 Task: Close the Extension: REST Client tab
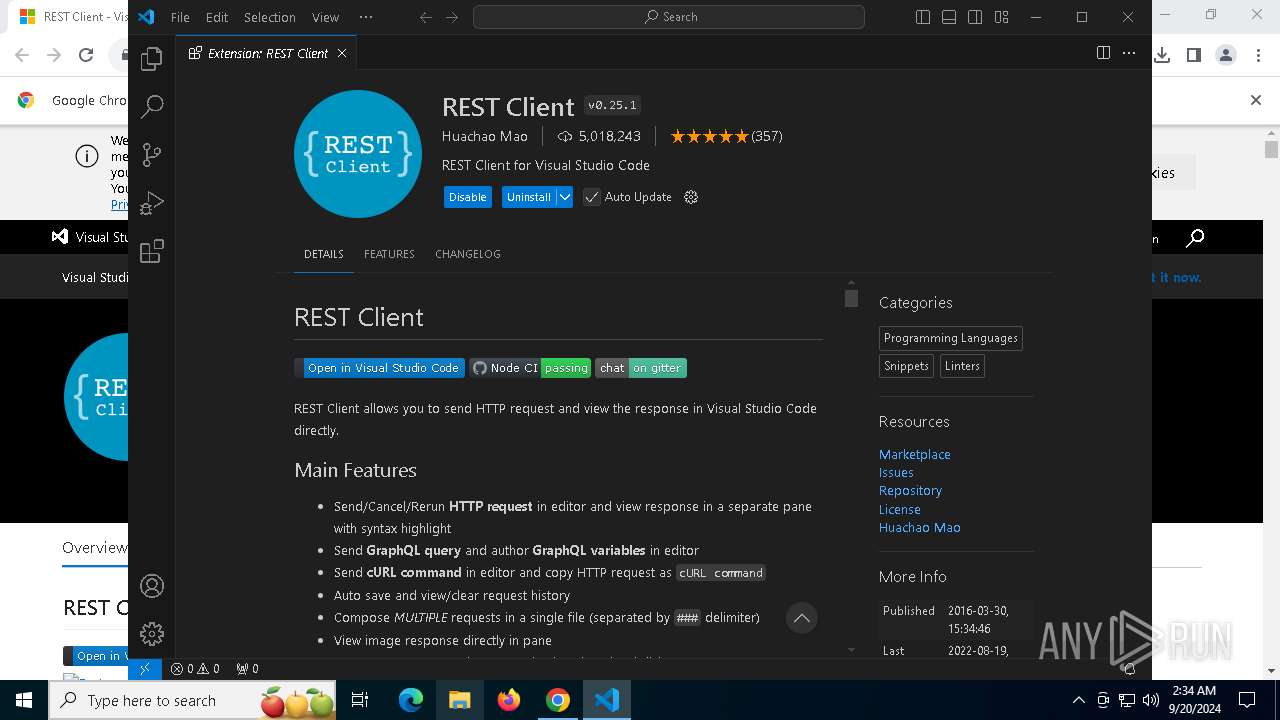342,53
